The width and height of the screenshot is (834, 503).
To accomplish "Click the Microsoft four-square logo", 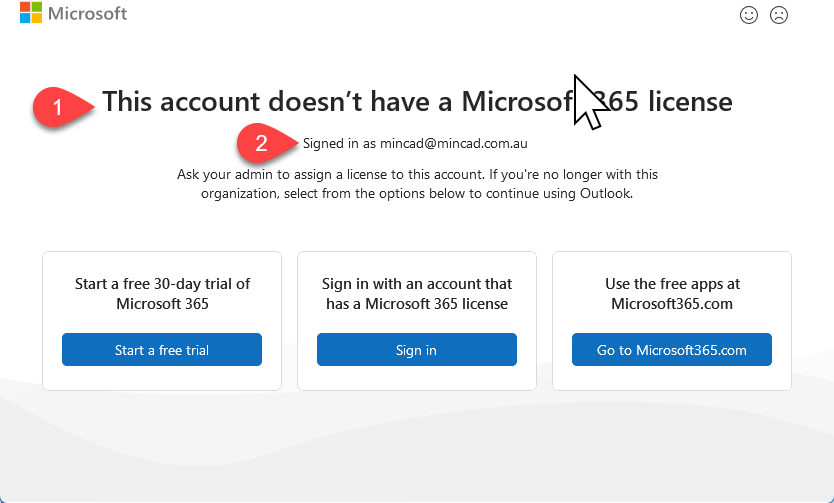I will click(31, 15).
